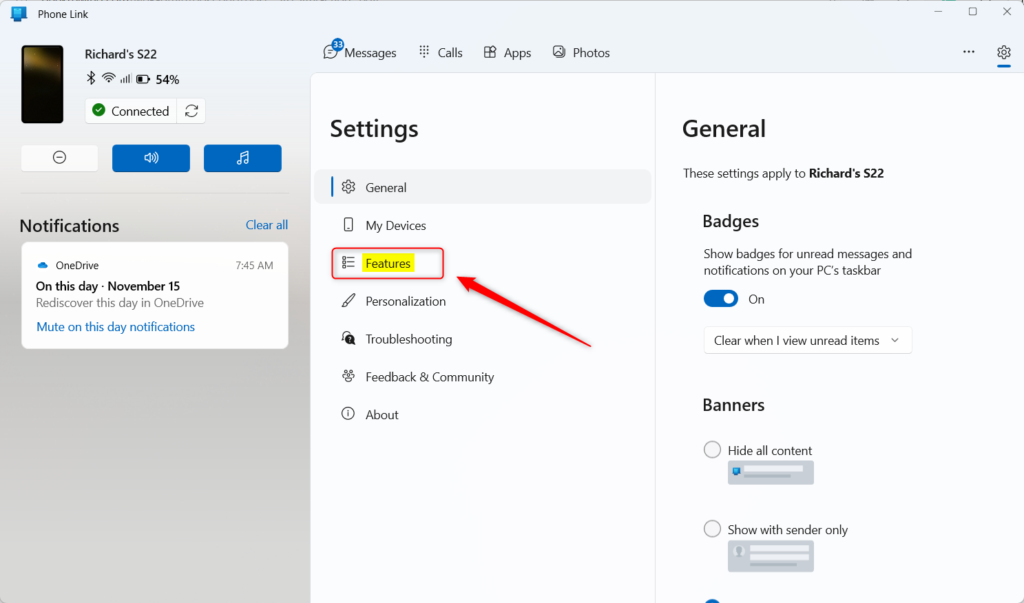Screen dimensions: 1024x603
Task: Click the Do Not Disturb button
Action: click(59, 158)
